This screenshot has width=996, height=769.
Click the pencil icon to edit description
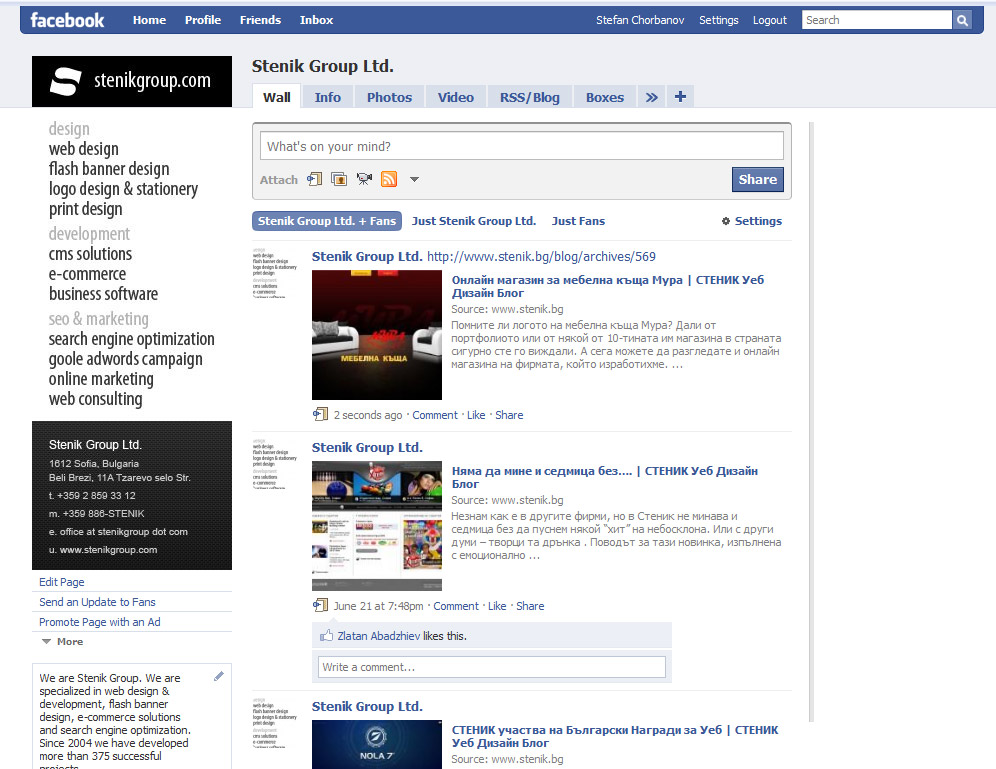click(219, 676)
